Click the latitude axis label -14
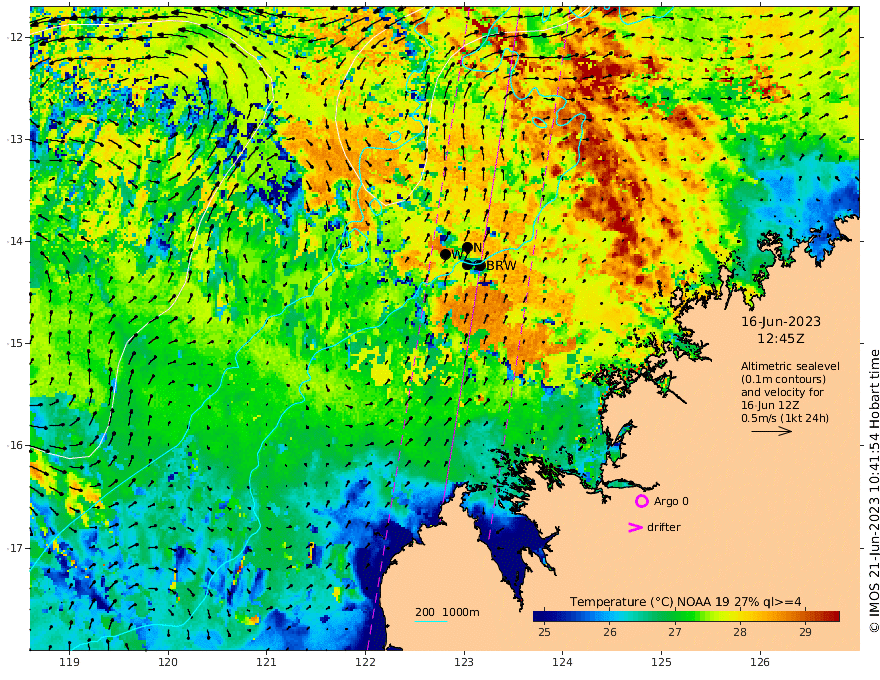Screen dimensions: 880x680 click(x=16, y=241)
